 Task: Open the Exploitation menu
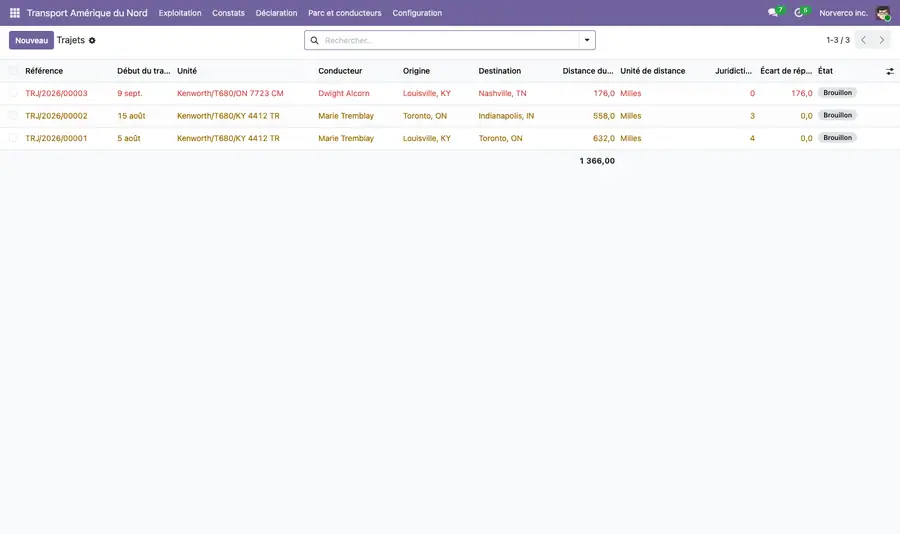tap(180, 13)
